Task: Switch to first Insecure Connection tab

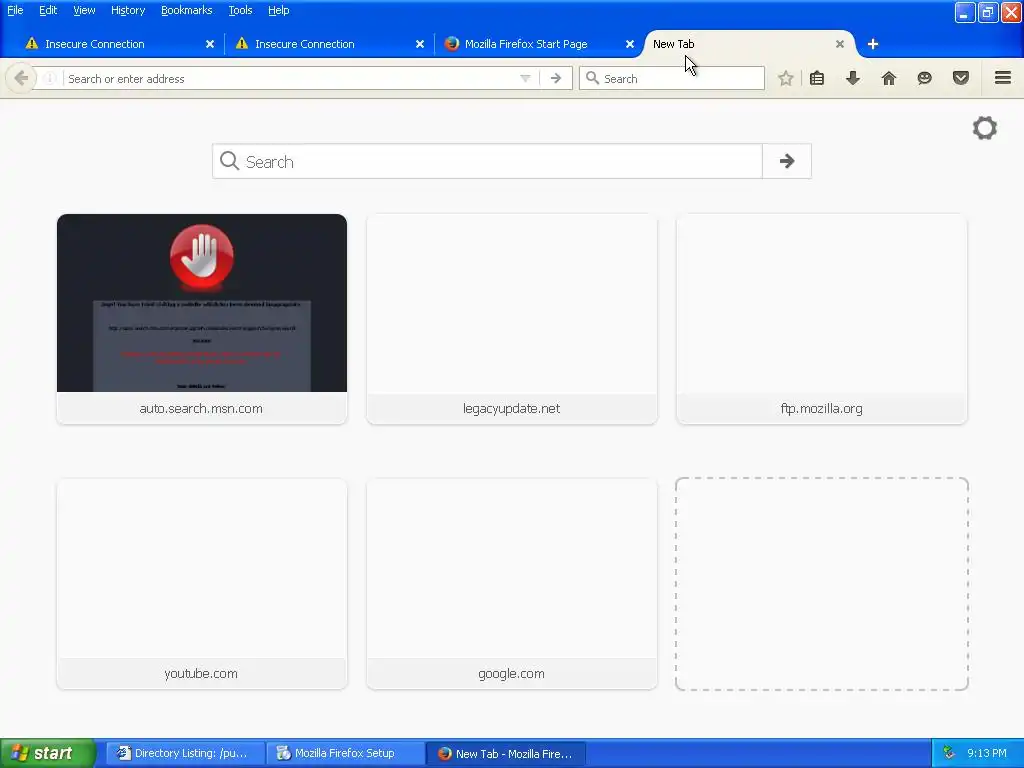Action: coord(118,44)
